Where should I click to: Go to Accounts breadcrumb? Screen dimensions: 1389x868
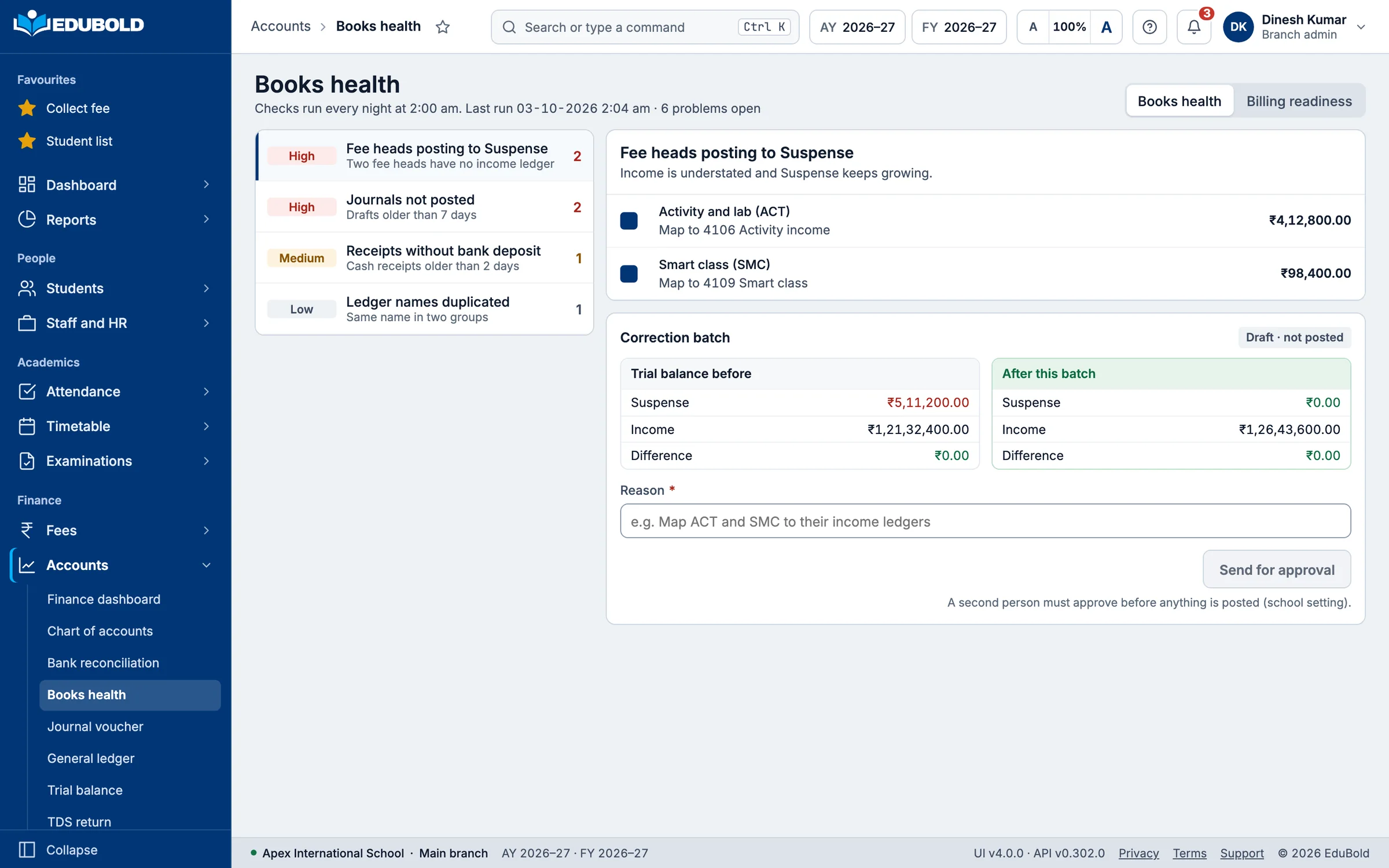click(x=281, y=26)
